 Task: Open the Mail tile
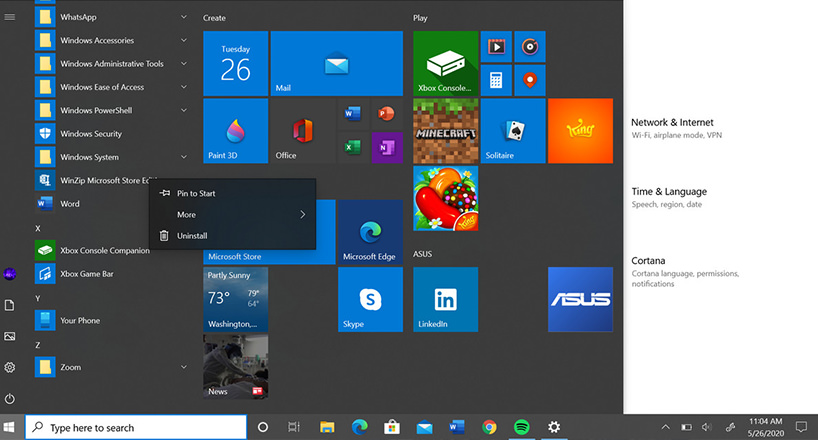point(336,64)
